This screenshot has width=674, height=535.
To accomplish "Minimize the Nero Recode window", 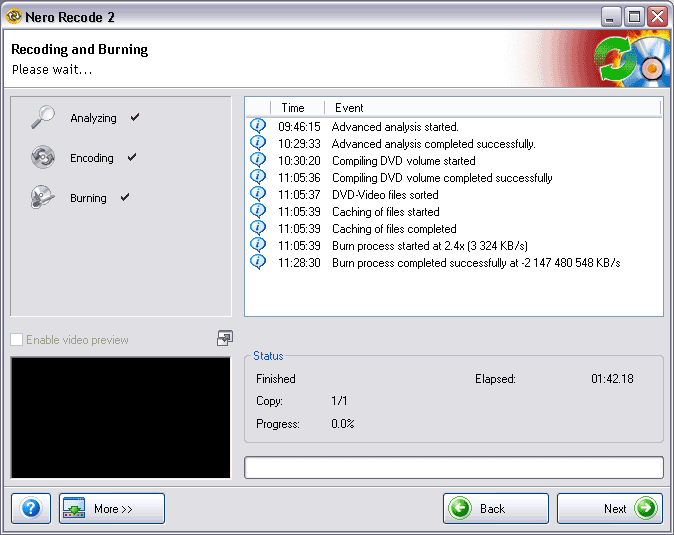I will [x=610, y=17].
